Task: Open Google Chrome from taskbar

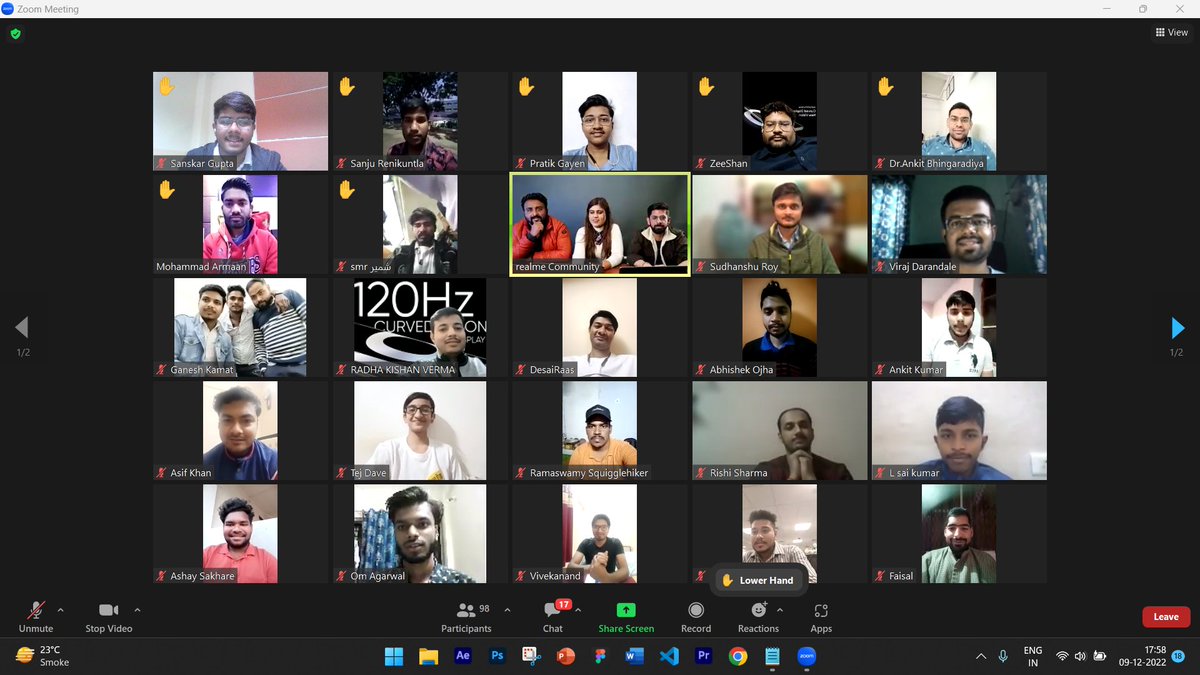Action: click(x=737, y=656)
